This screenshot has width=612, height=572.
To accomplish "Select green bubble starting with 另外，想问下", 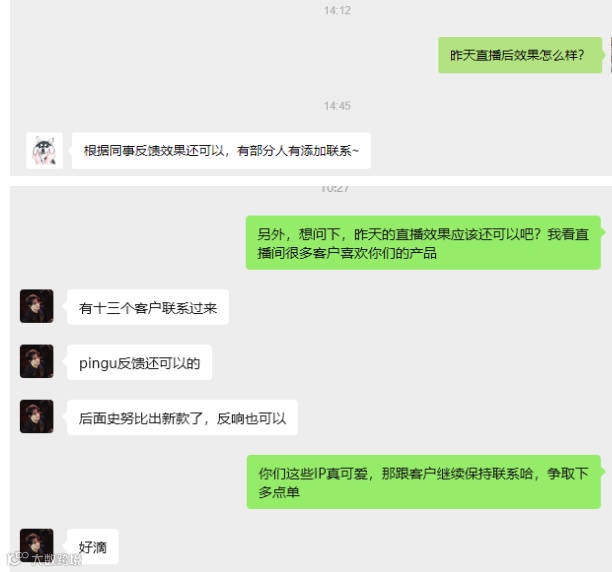I will coord(423,243).
